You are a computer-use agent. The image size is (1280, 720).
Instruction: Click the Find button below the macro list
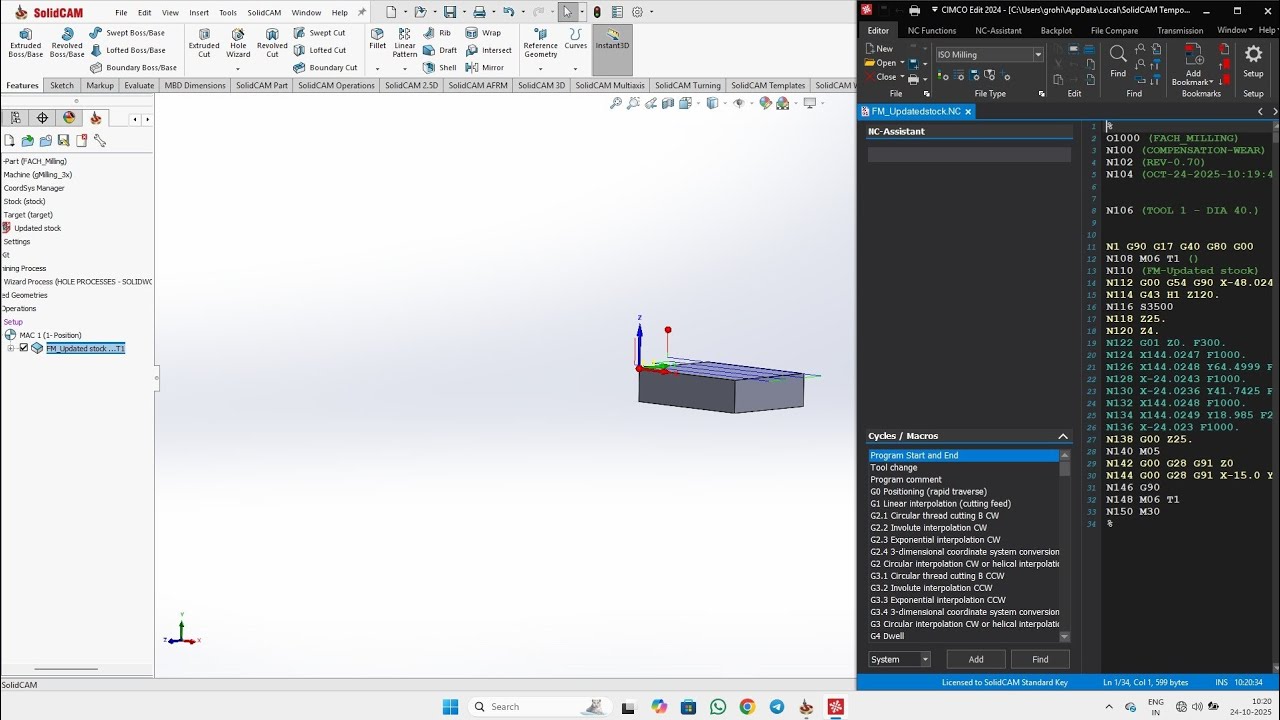(x=1040, y=659)
